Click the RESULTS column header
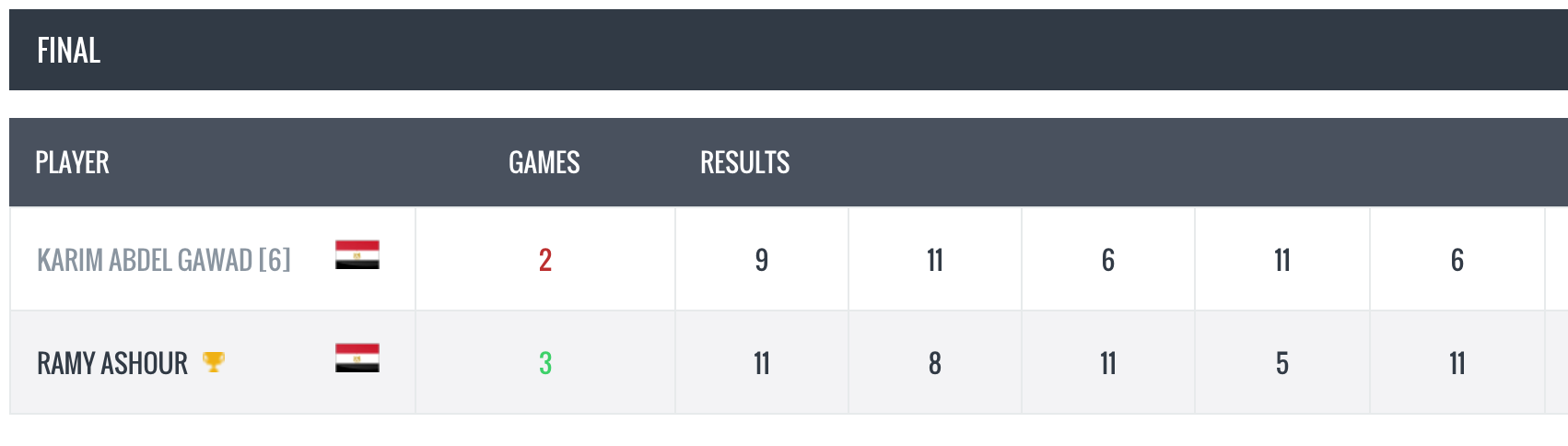Viewport: 1568px width, 446px height. [745, 162]
